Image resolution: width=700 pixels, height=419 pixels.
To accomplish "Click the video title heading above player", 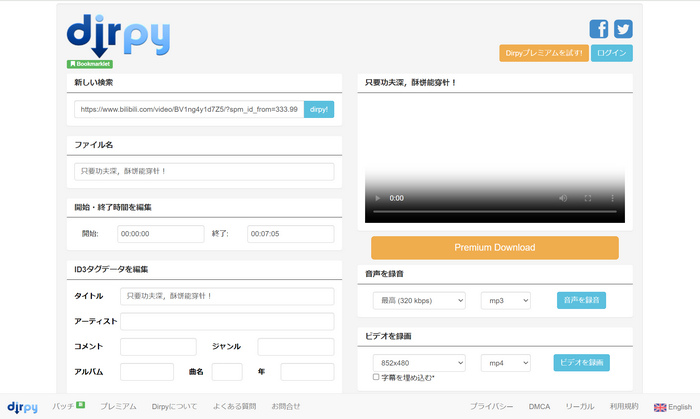I will point(410,83).
